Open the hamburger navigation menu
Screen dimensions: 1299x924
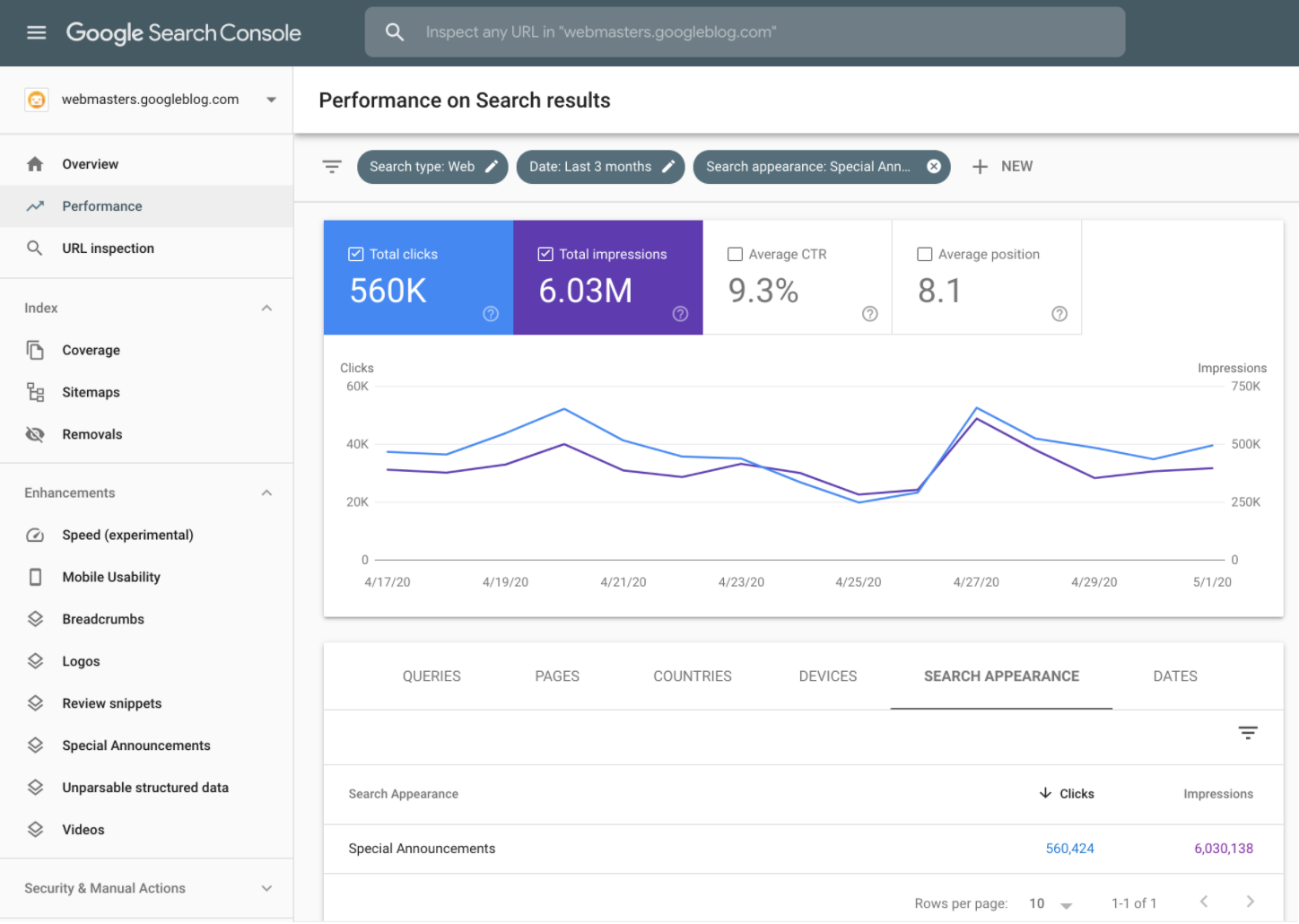click(x=36, y=31)
